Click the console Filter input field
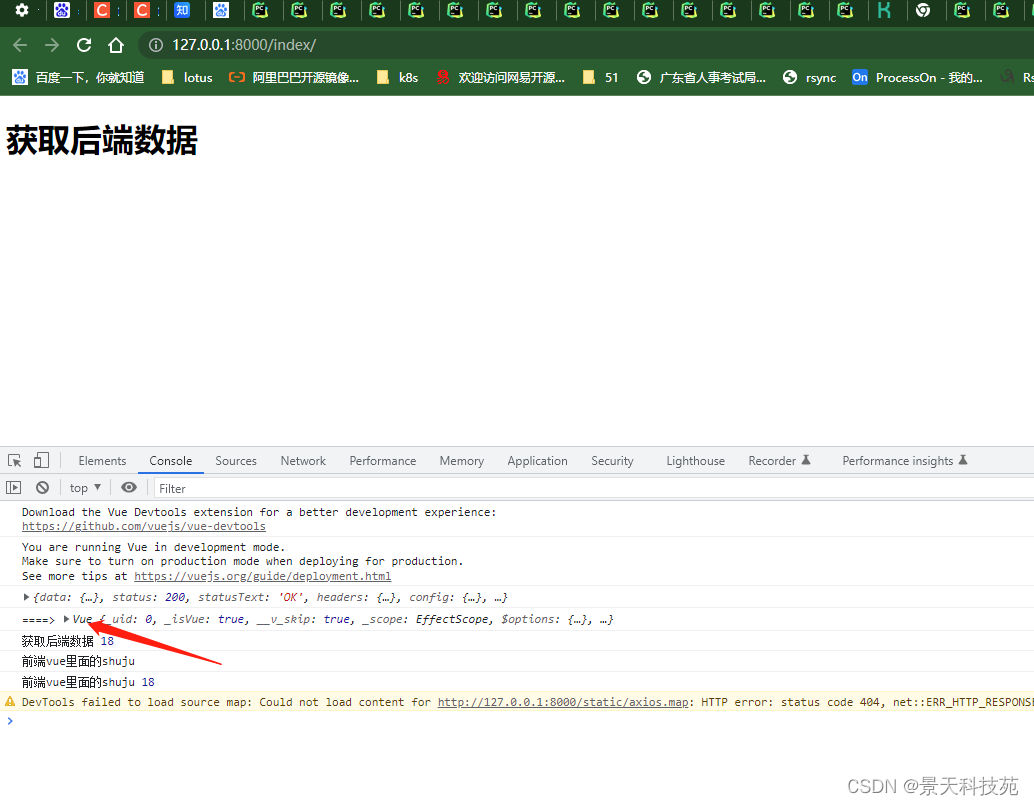The width and height of the screenshot is (1034, 805). 593,489
